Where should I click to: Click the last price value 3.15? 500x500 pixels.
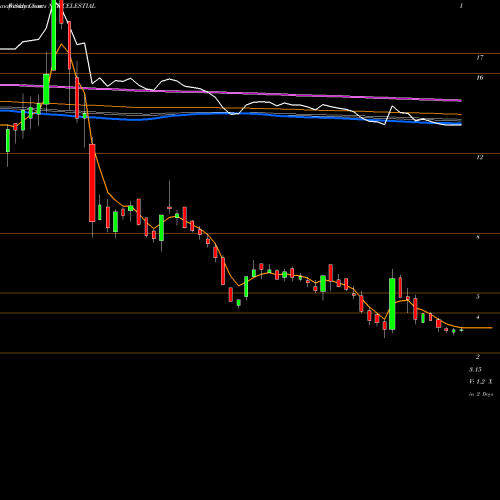[475, 369]
